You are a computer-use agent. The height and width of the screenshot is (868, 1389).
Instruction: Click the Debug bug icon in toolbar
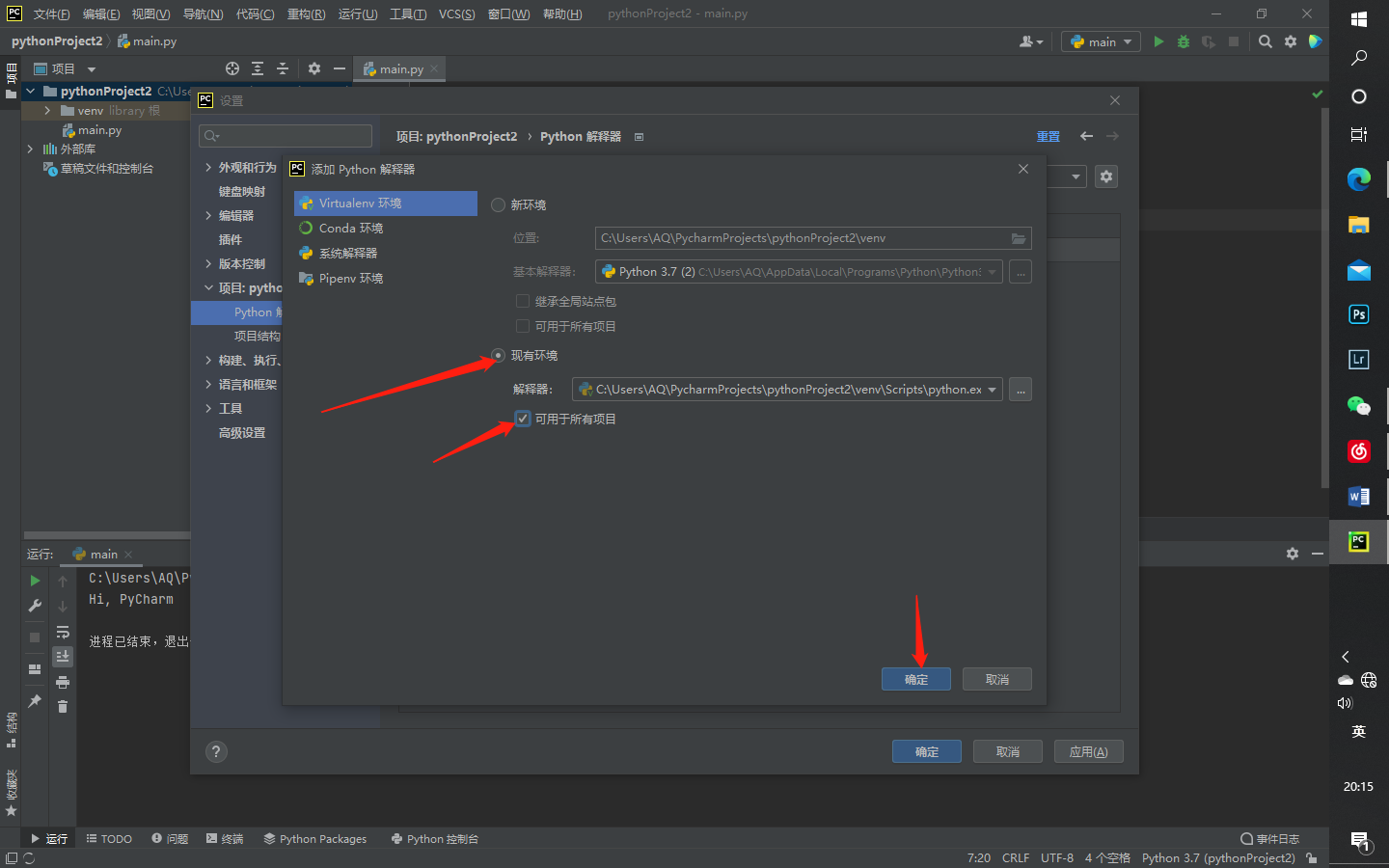[1184, 41]
